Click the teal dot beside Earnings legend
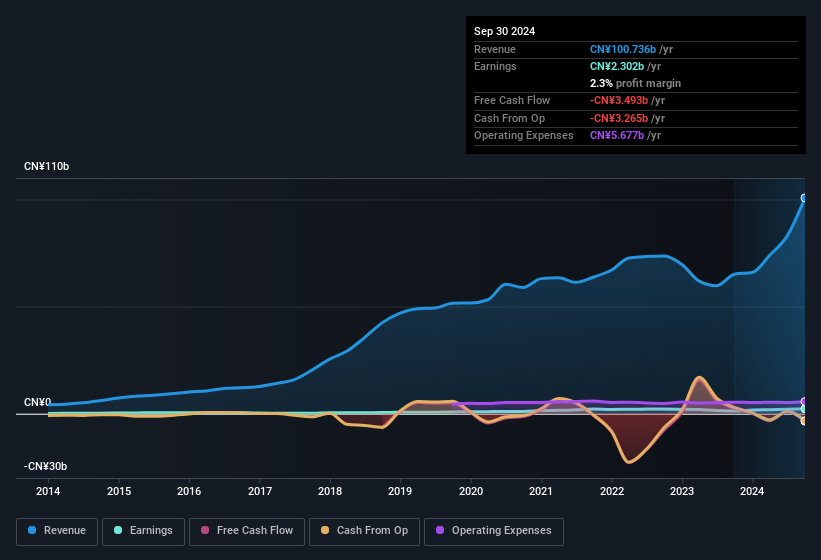This screenshot has height=560, width=821. 119,531
